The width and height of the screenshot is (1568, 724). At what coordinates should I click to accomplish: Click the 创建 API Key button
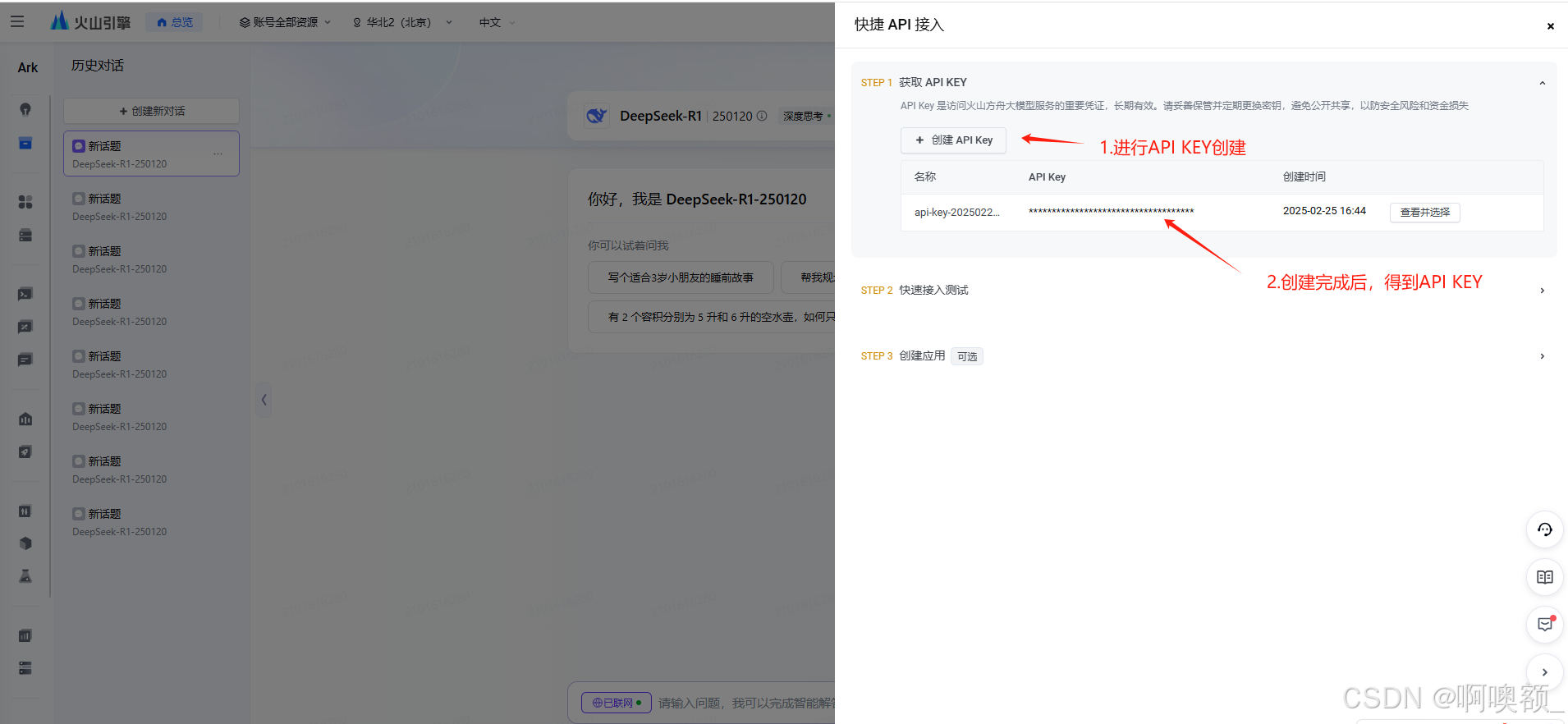[953, 140]
